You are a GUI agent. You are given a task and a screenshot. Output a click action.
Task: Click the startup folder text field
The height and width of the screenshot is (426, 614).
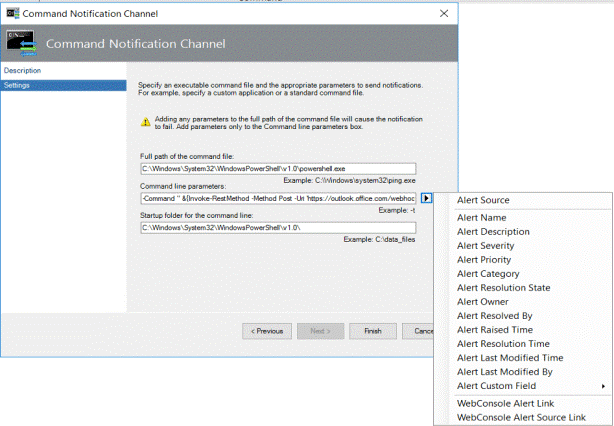tap(277, 229)
